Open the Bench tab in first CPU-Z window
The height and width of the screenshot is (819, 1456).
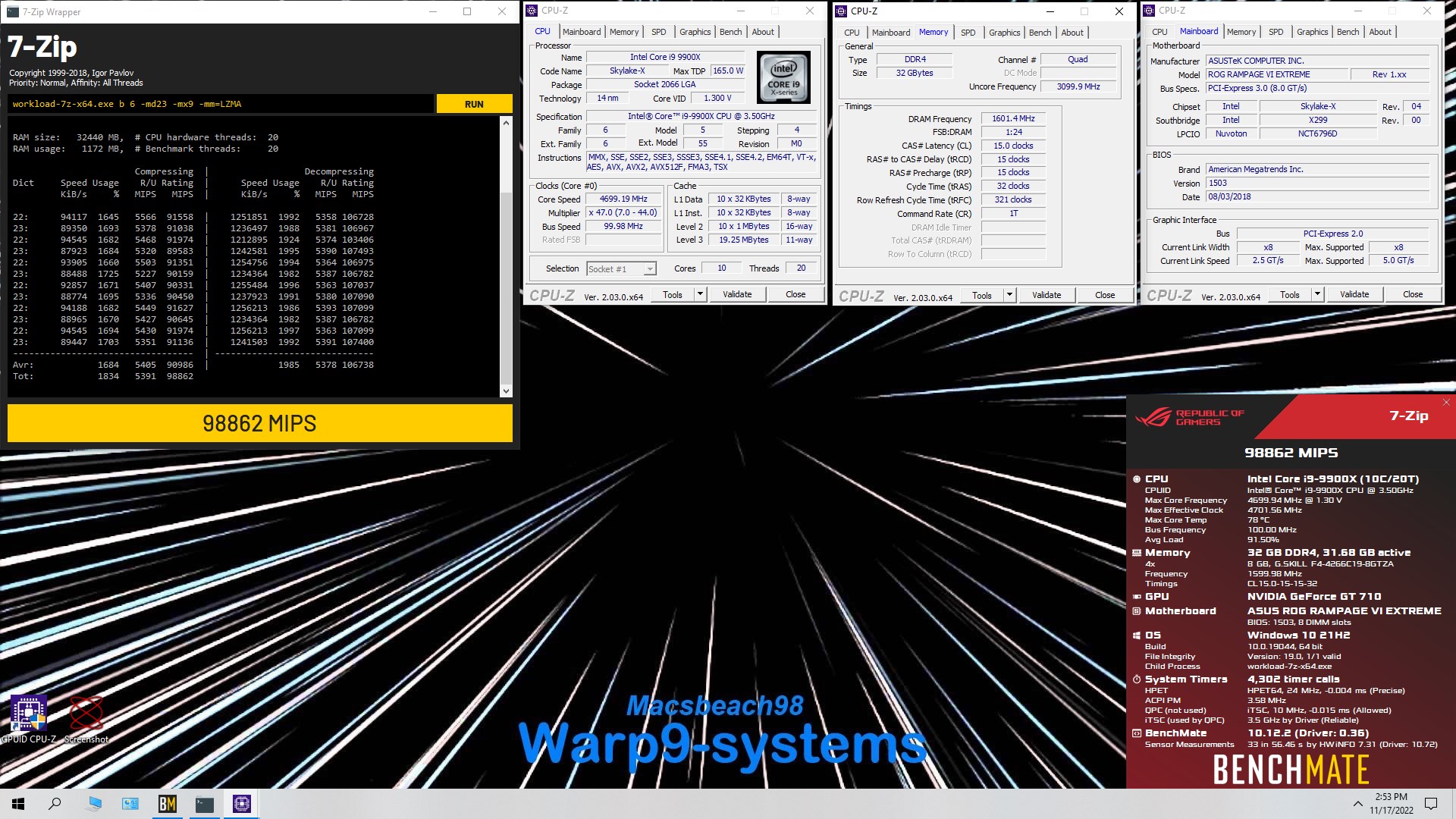coord(730,32)
